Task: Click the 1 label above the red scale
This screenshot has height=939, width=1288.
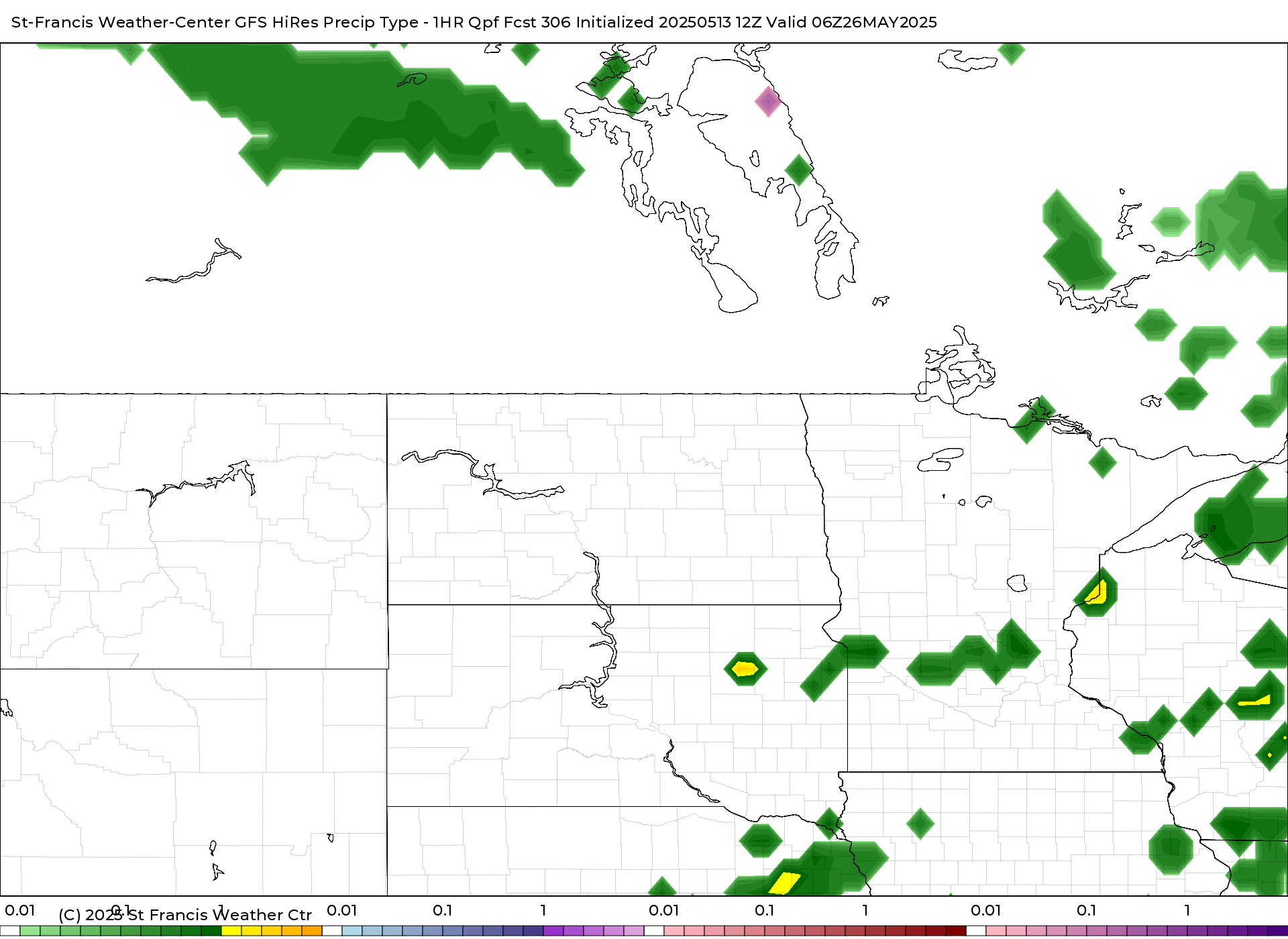Action: click(x=865, y=911)
